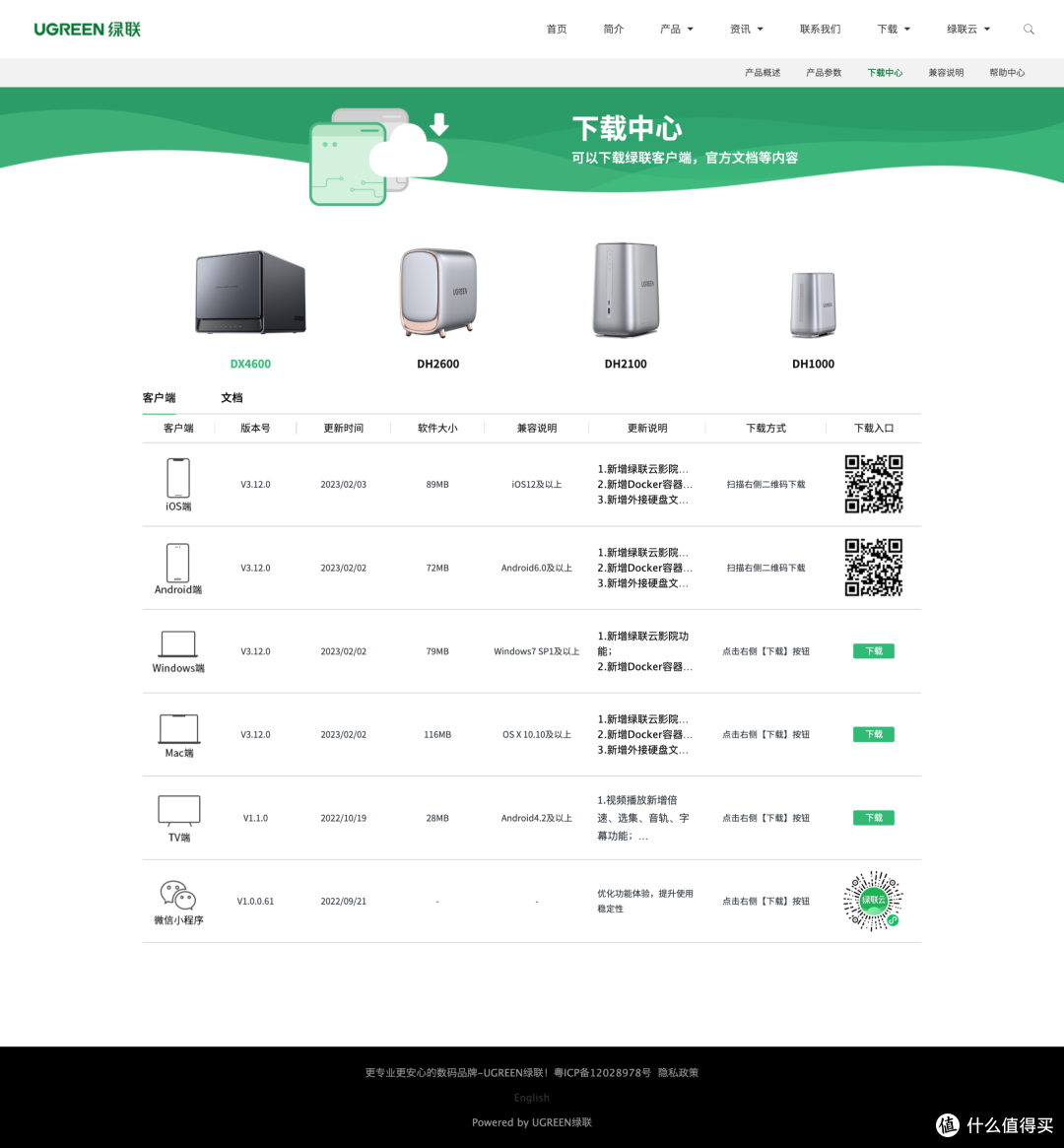Image resolution: width=1064 pixels, height=1148 pixels.
Task: Open 兼容说明 sub-navigation
Action: (x=946, y=73)
